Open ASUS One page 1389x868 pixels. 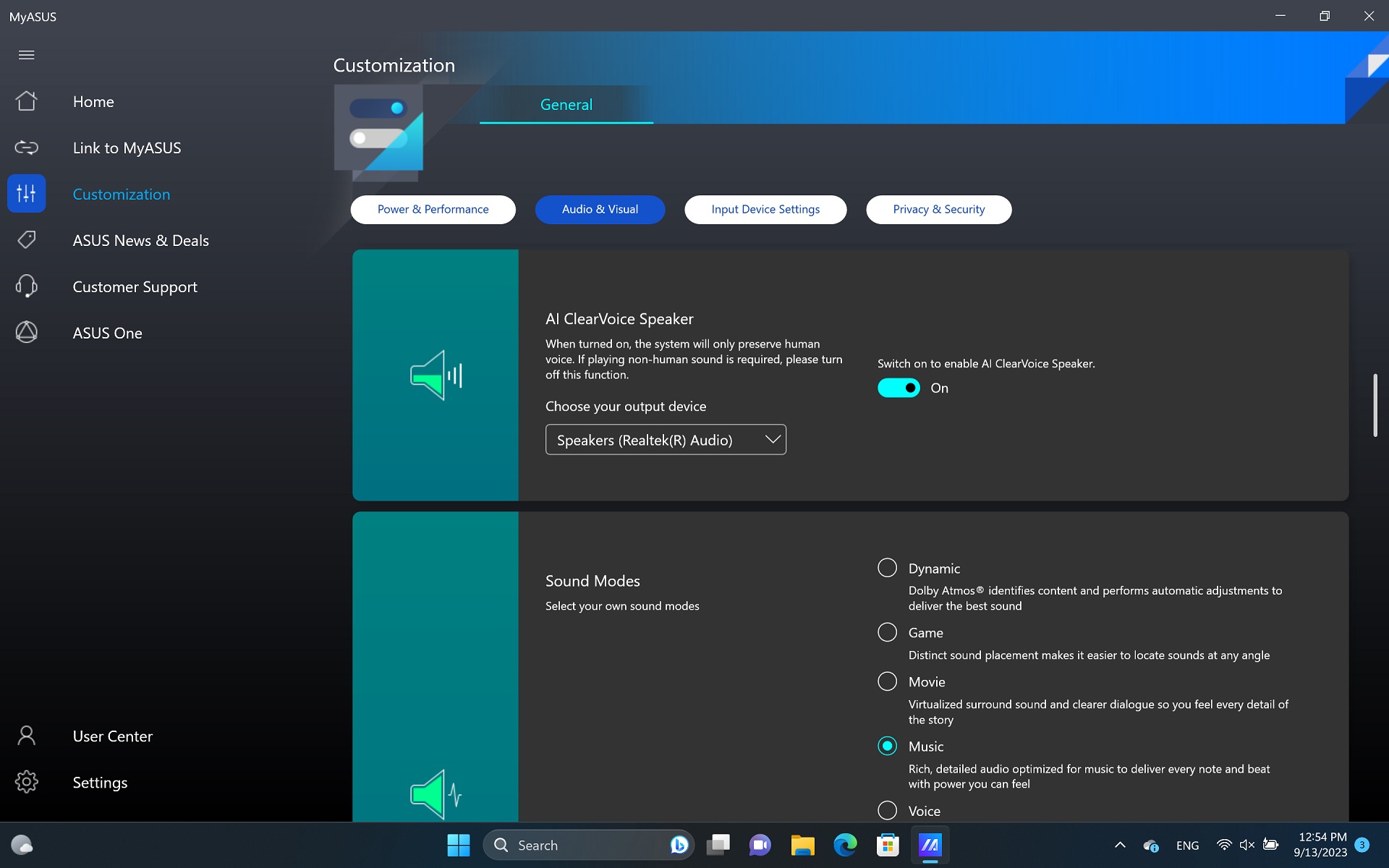(x=108, y=333)
